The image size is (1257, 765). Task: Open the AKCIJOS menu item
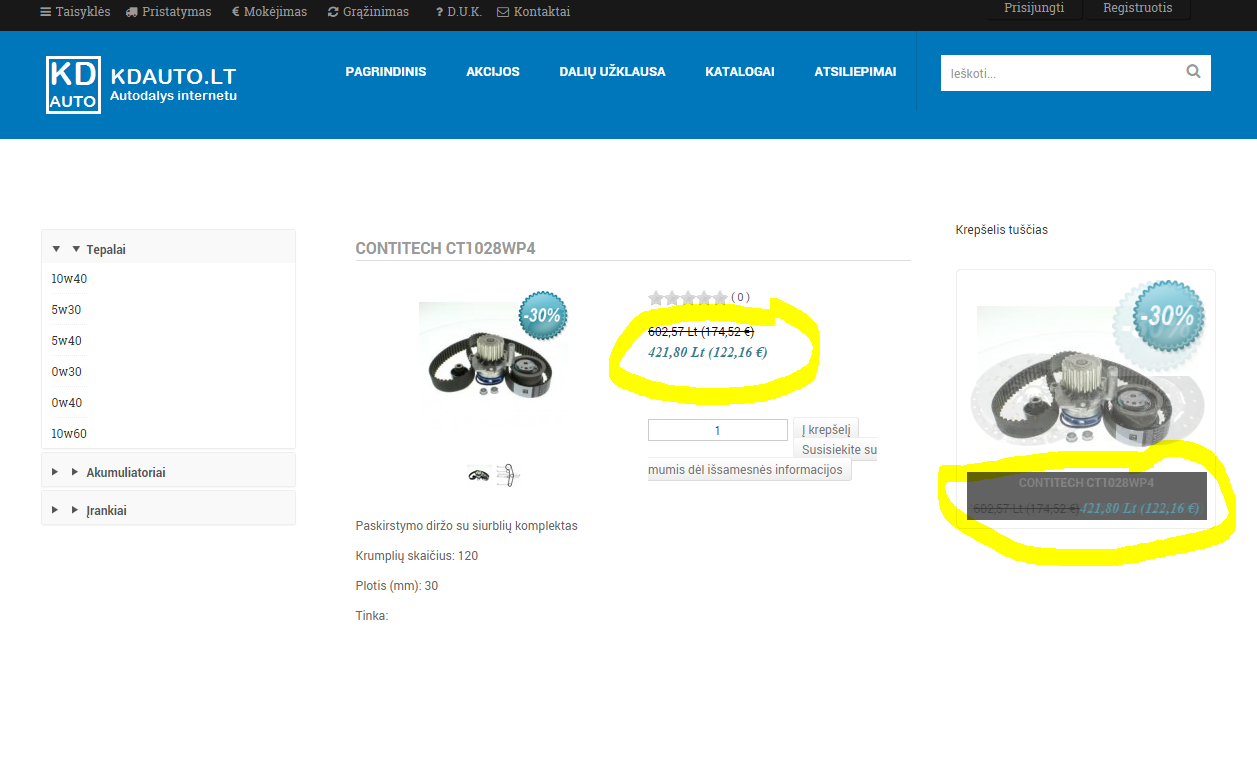493,72
